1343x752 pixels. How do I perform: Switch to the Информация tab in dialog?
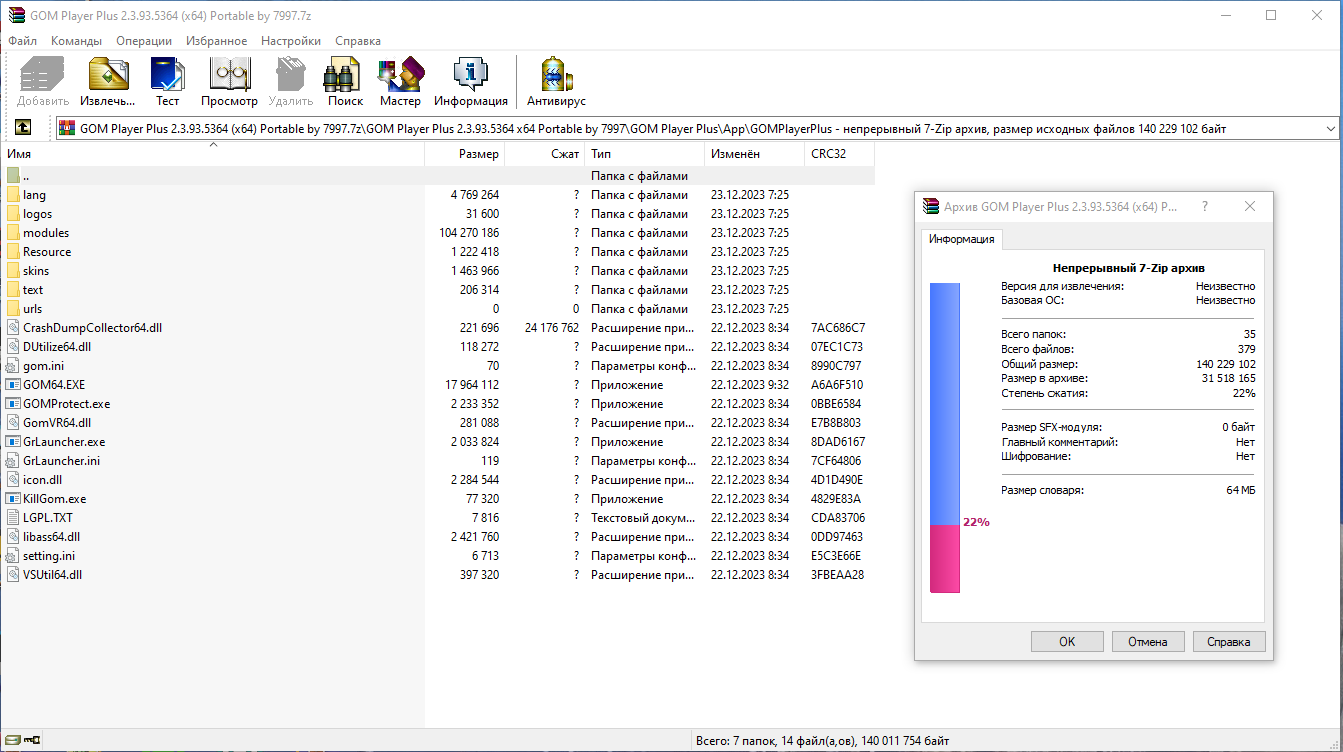point(963,239)
